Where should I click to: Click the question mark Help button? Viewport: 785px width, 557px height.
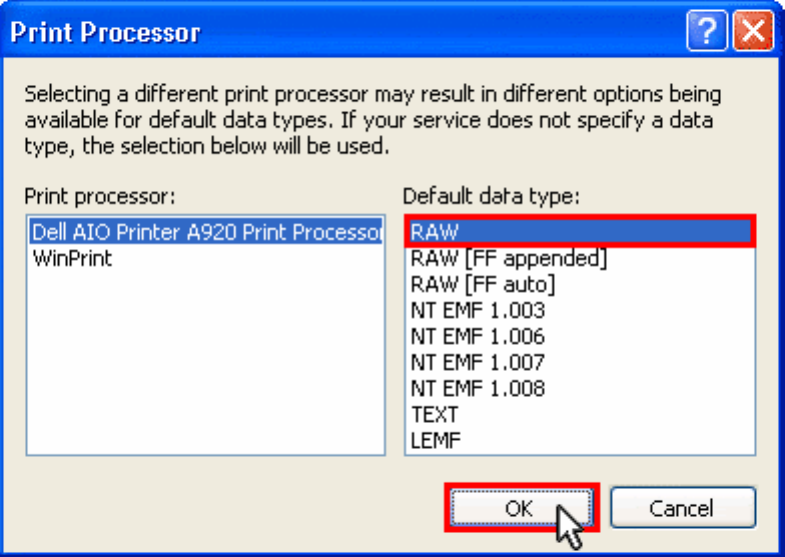(x=706, y=33)
